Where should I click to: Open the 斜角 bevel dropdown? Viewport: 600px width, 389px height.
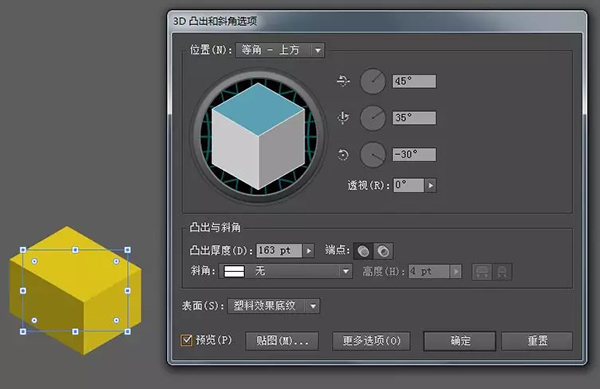(x=285, y=272)
